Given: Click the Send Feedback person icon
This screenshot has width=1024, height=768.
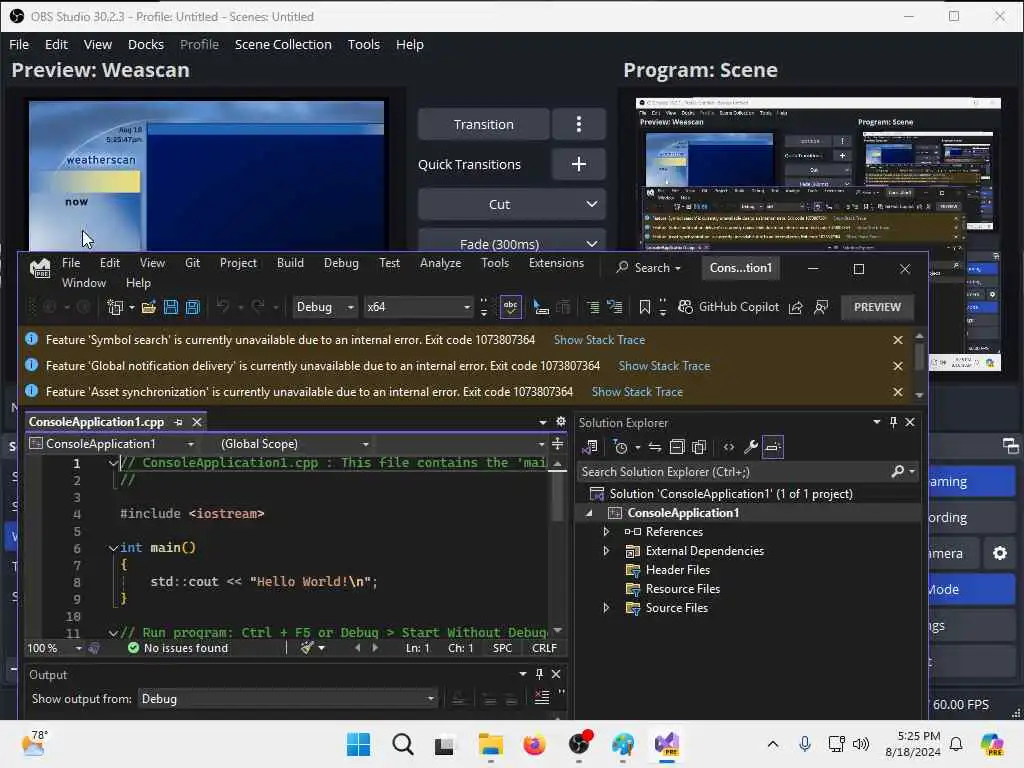Looking at the screenshot, I should 822,307.
